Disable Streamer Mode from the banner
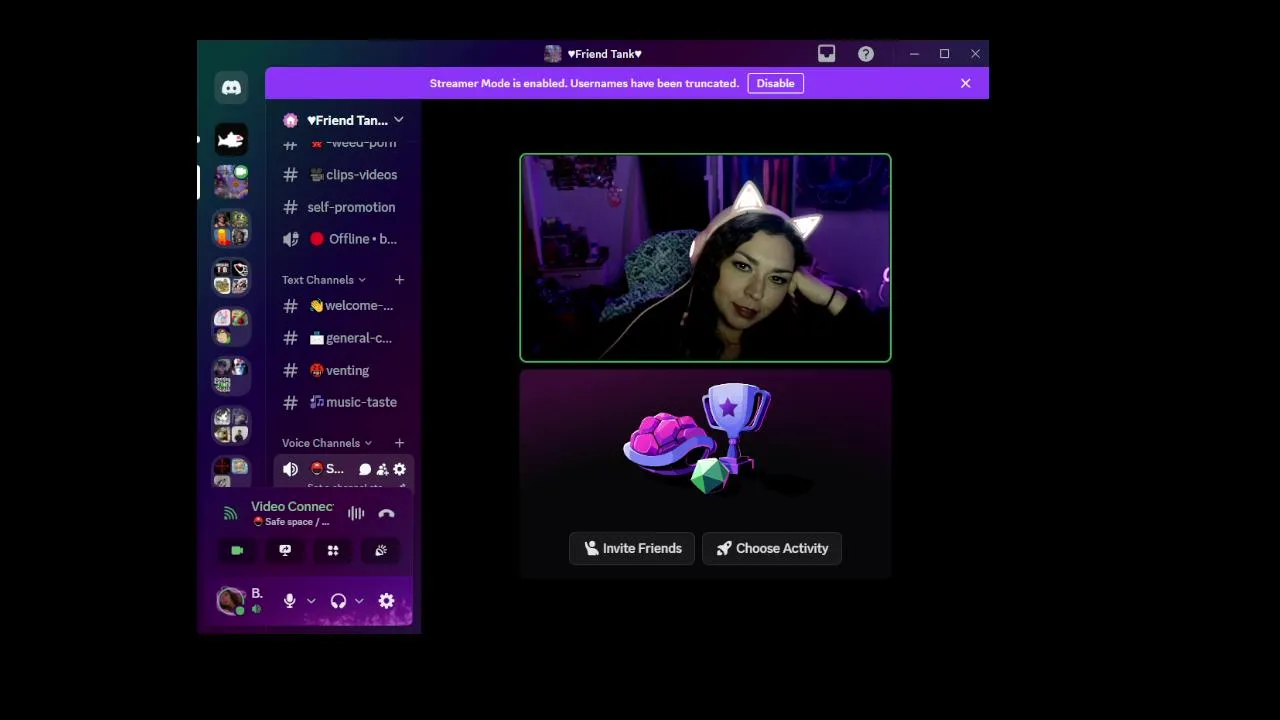The width and height of the screenshot is (1280, 720). click(775, 84)
